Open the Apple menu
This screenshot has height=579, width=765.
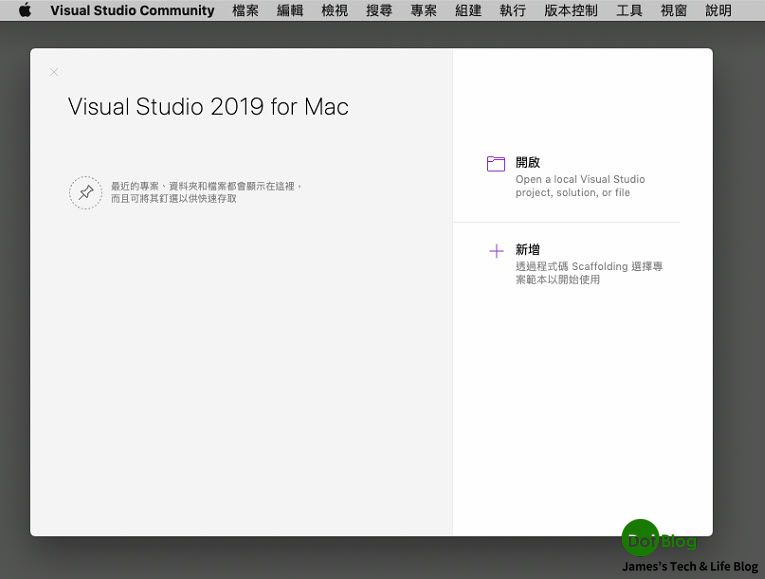[x=25, y=10]
